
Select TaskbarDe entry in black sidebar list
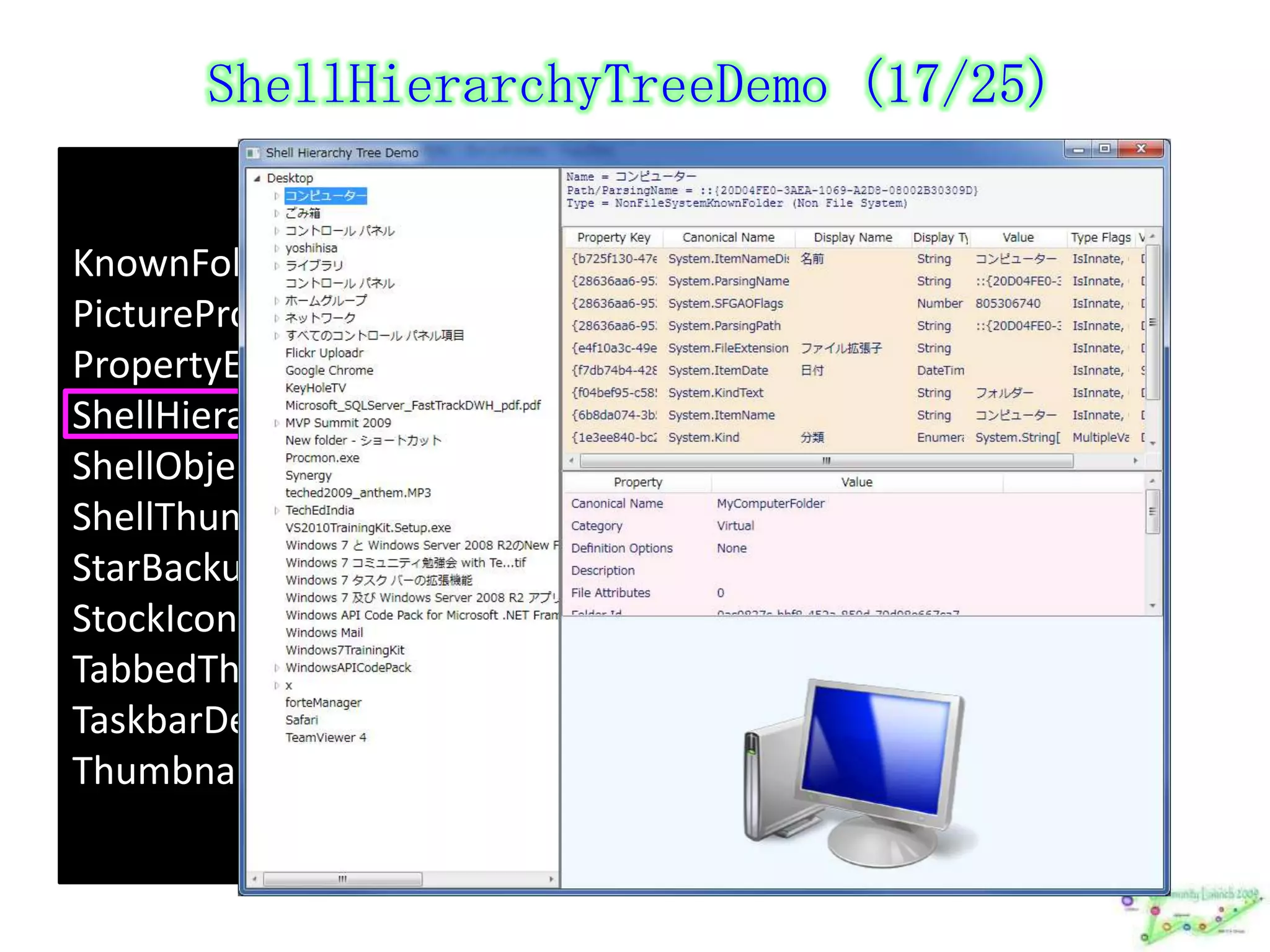click(x=155, y=720)
